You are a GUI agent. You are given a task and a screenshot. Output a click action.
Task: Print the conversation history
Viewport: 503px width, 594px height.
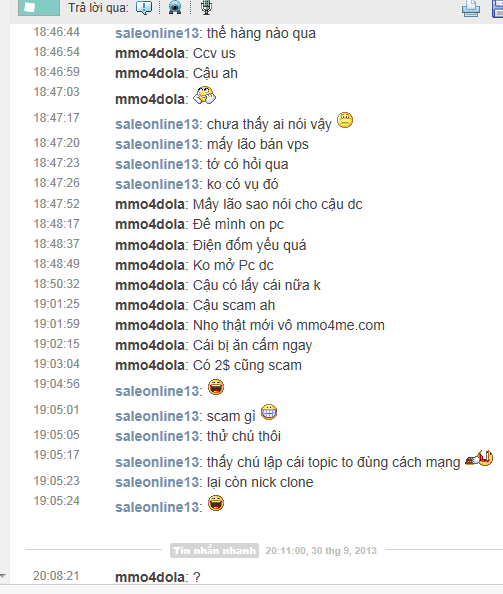[471, 8]
